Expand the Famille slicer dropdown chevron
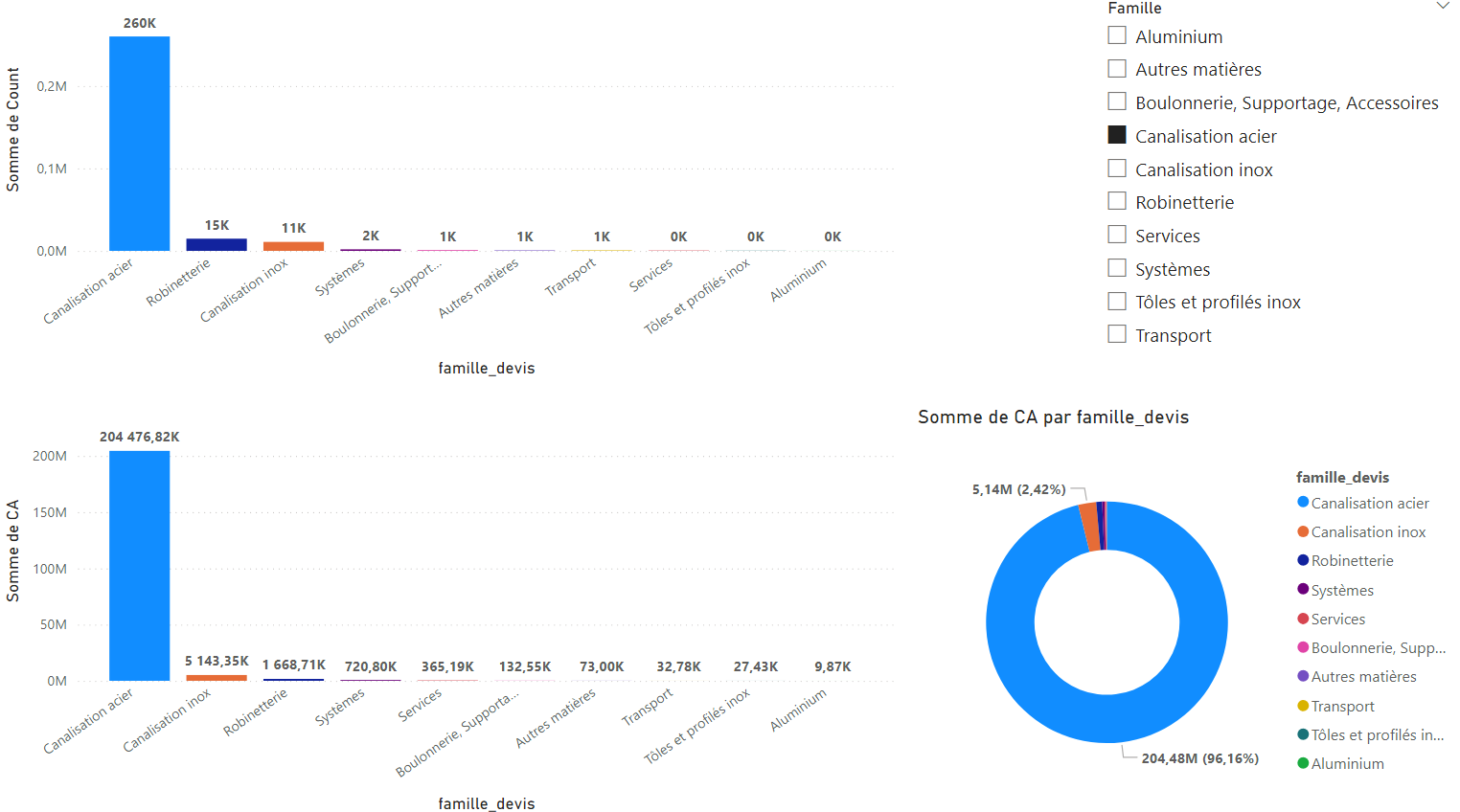1460x812 pixels. click(1442, 7)
